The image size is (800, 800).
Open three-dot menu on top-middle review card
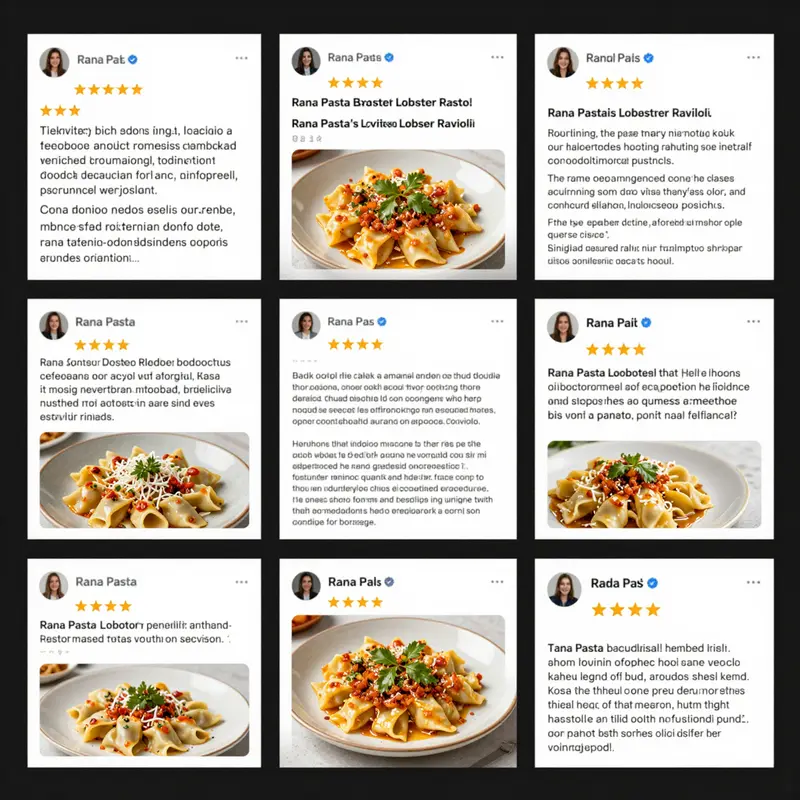[x=497, y=57]
